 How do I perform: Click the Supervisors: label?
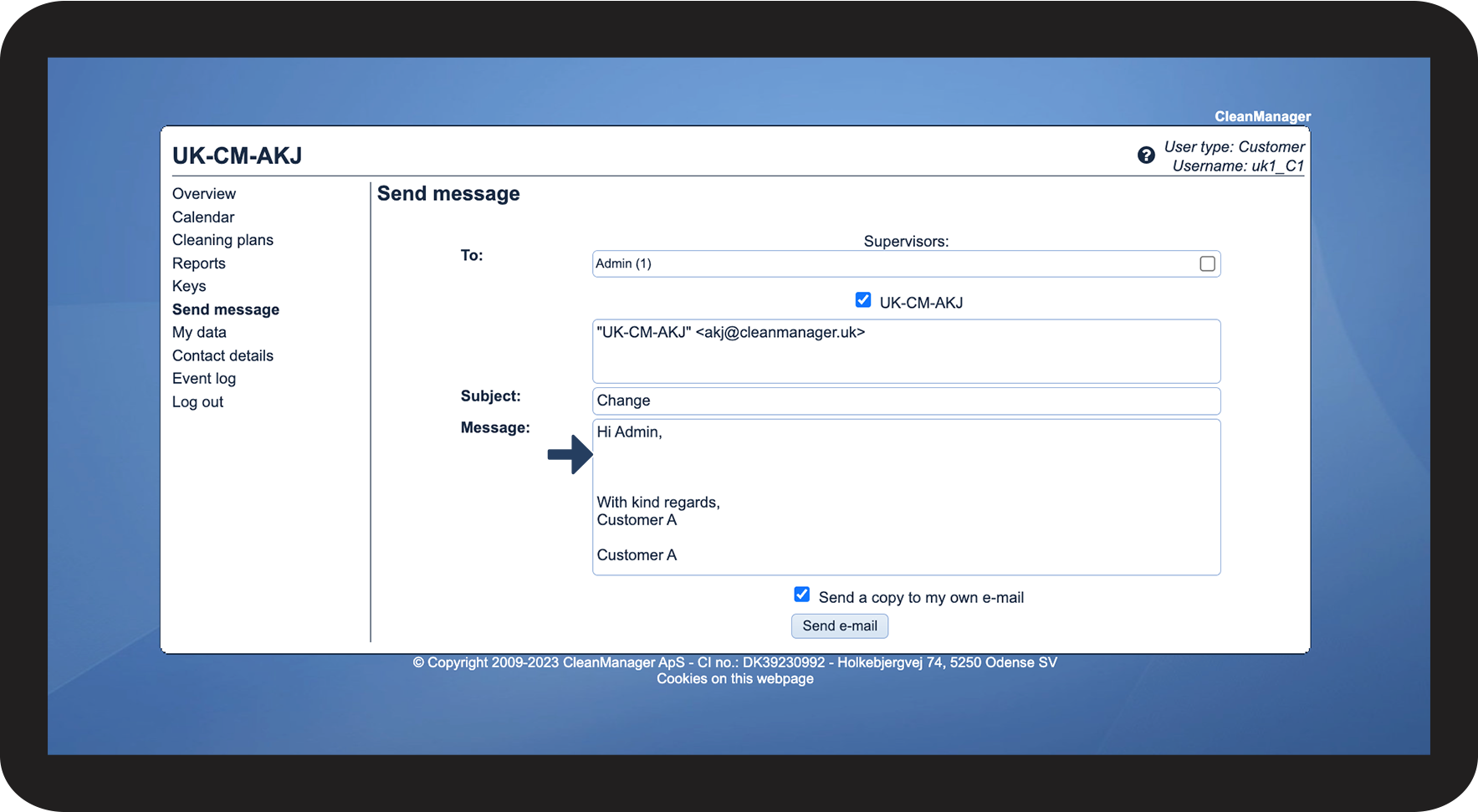pos(906,241)
